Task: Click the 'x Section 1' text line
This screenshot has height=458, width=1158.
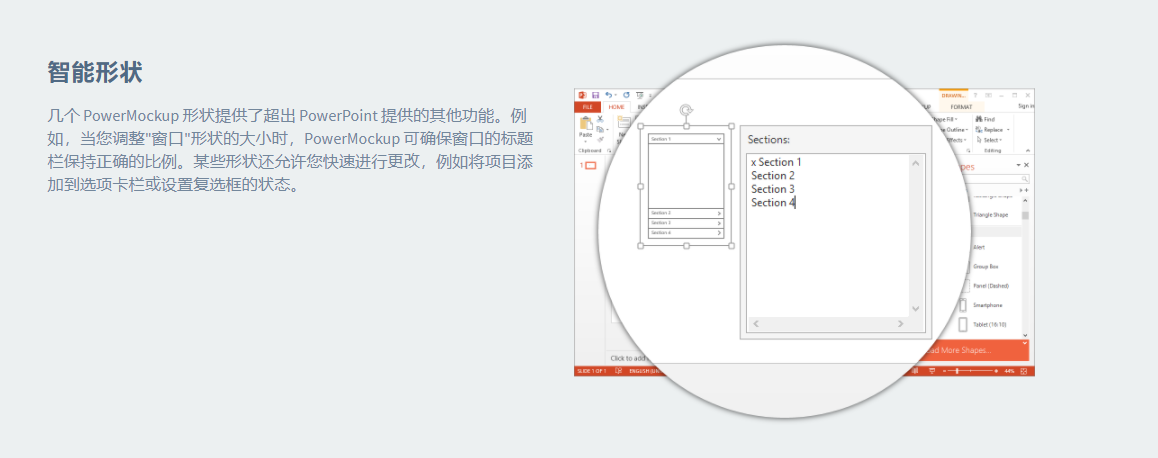Action: [x=776, y=162]
